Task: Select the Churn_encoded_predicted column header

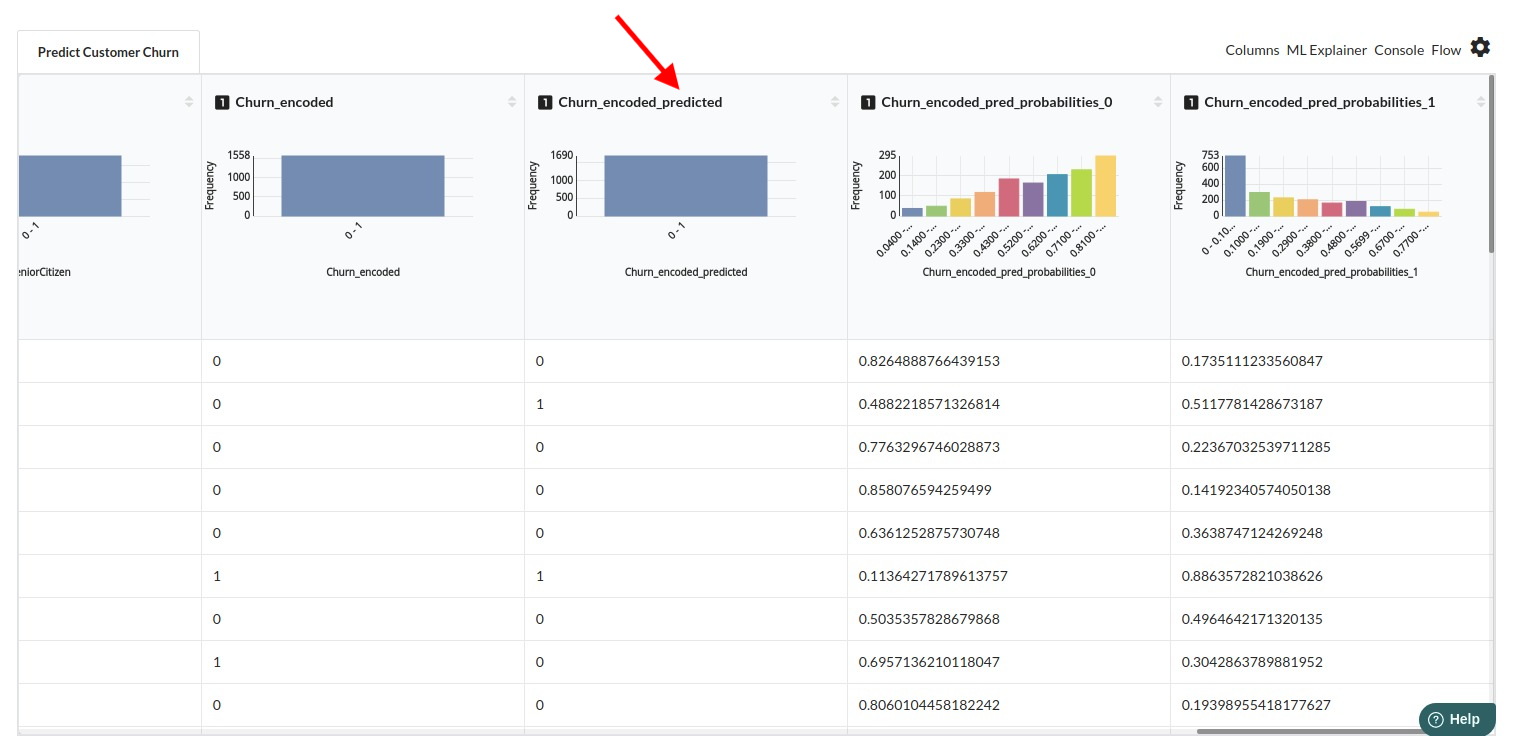Action: [x=640, y=102]
